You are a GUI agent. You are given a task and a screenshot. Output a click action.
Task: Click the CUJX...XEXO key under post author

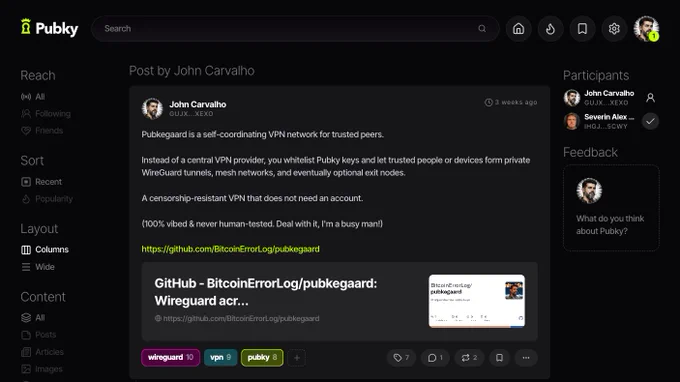point(191,114)
